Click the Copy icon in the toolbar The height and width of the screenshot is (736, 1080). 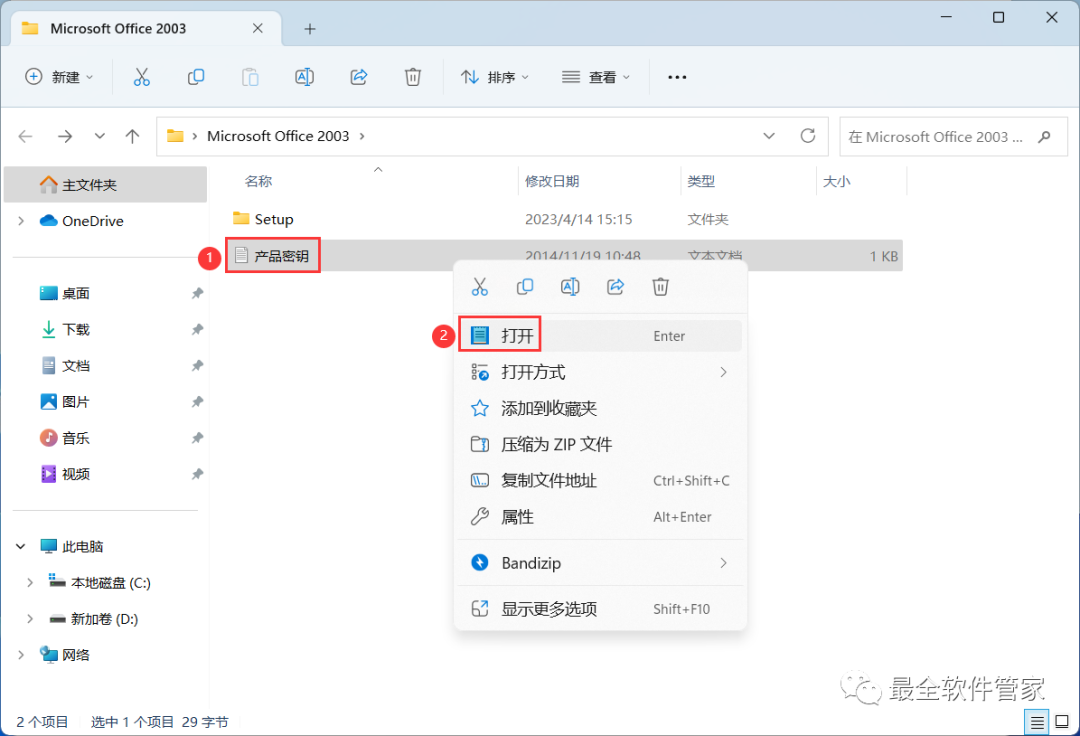(196, 77)
